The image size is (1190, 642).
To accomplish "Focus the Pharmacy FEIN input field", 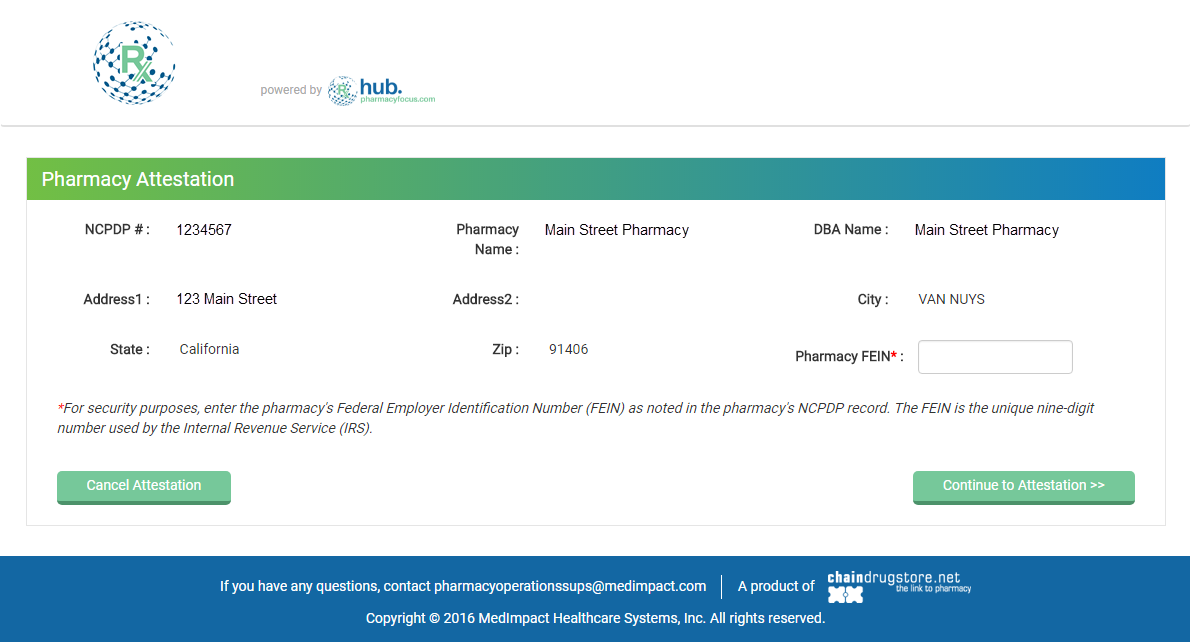I will (995, 357).
